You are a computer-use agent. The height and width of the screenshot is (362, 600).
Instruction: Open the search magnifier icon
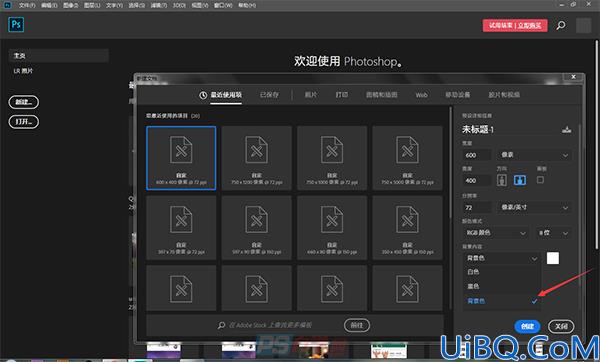click(561, 26)
